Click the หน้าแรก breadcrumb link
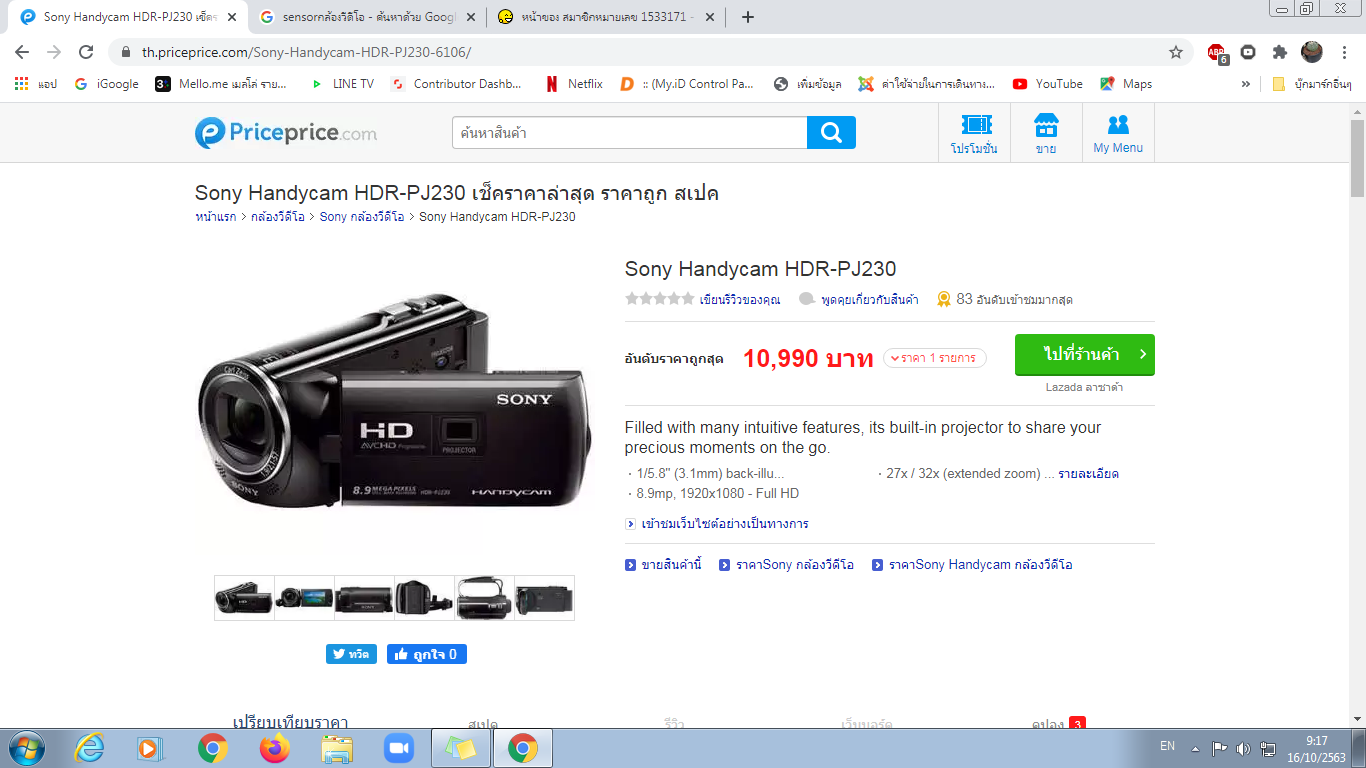Viewport: 1366px width, 768px height. tap(216, 216)
